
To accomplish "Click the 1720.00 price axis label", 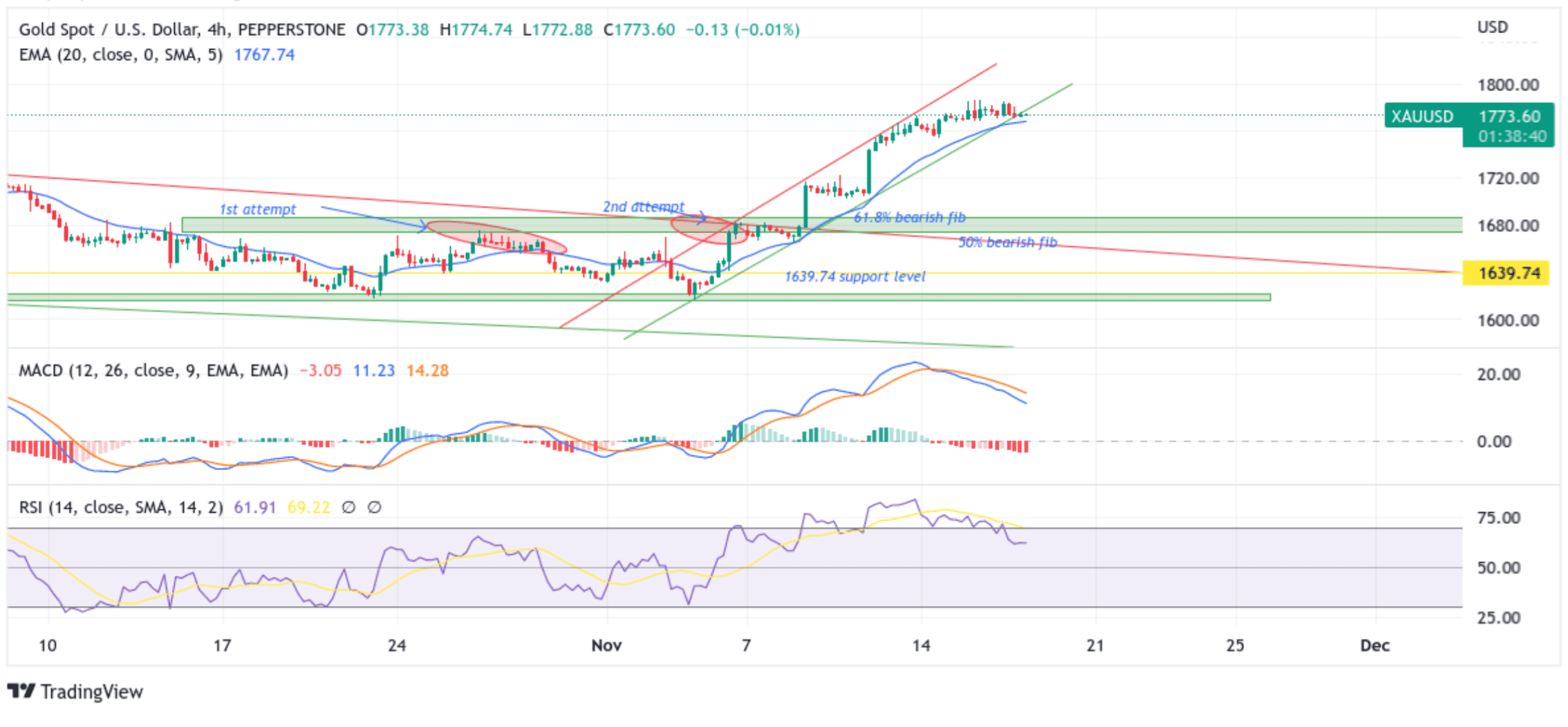I will click(x=1508, y=178).
